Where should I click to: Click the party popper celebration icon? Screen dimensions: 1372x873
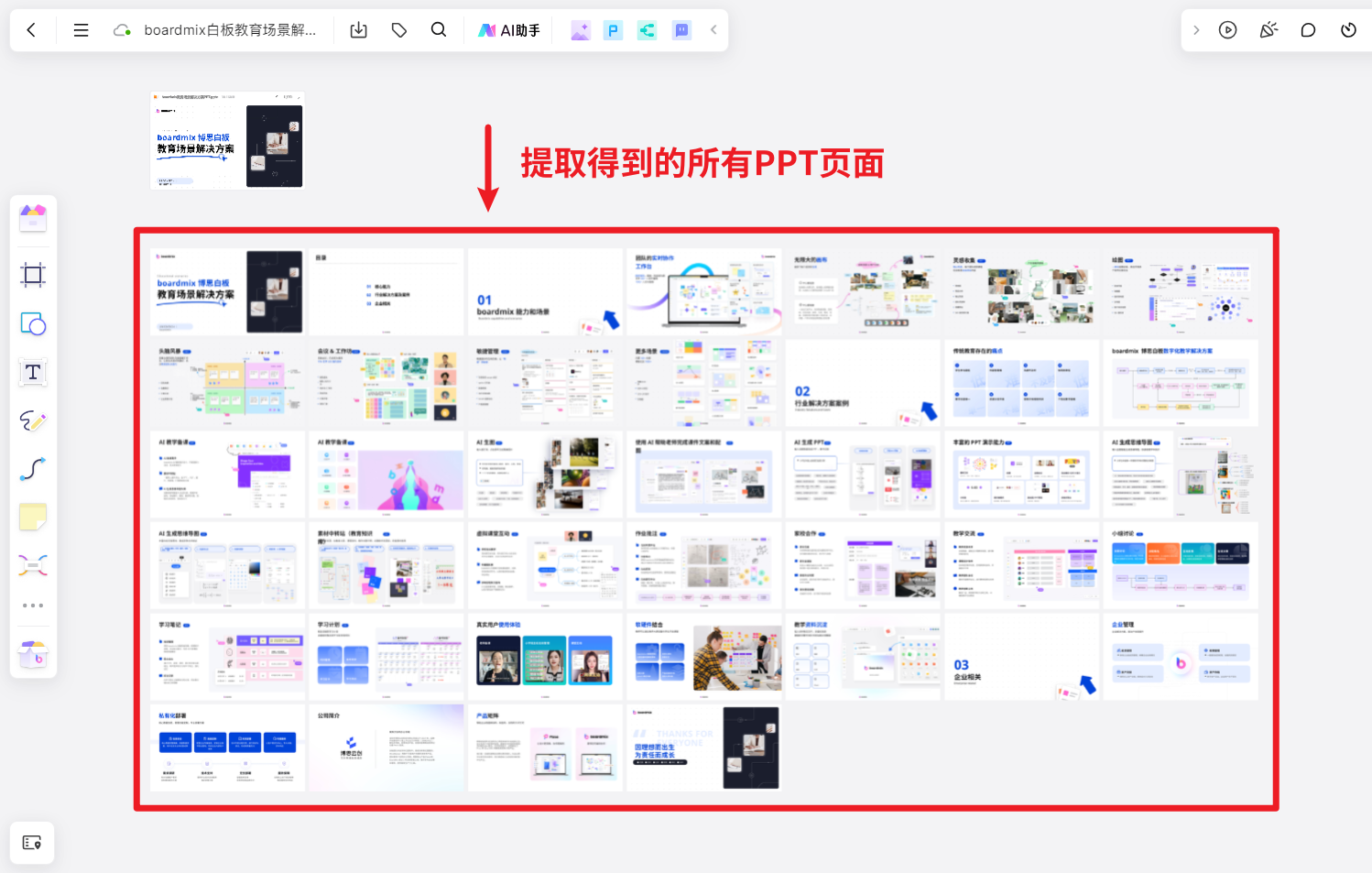pyautogui.click(x=1269, y=30)
